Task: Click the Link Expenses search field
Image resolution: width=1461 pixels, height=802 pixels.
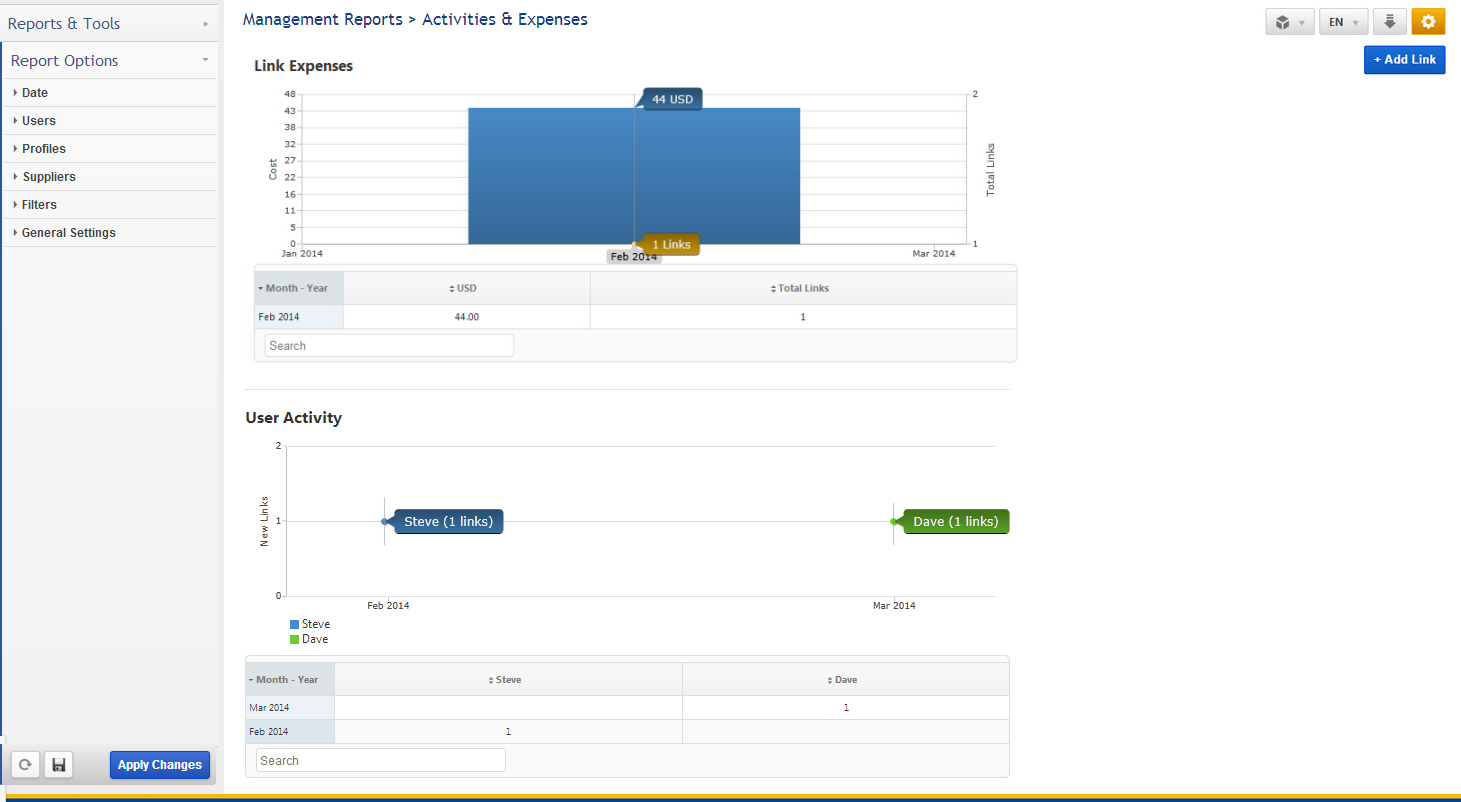Action: pos(389,346)
